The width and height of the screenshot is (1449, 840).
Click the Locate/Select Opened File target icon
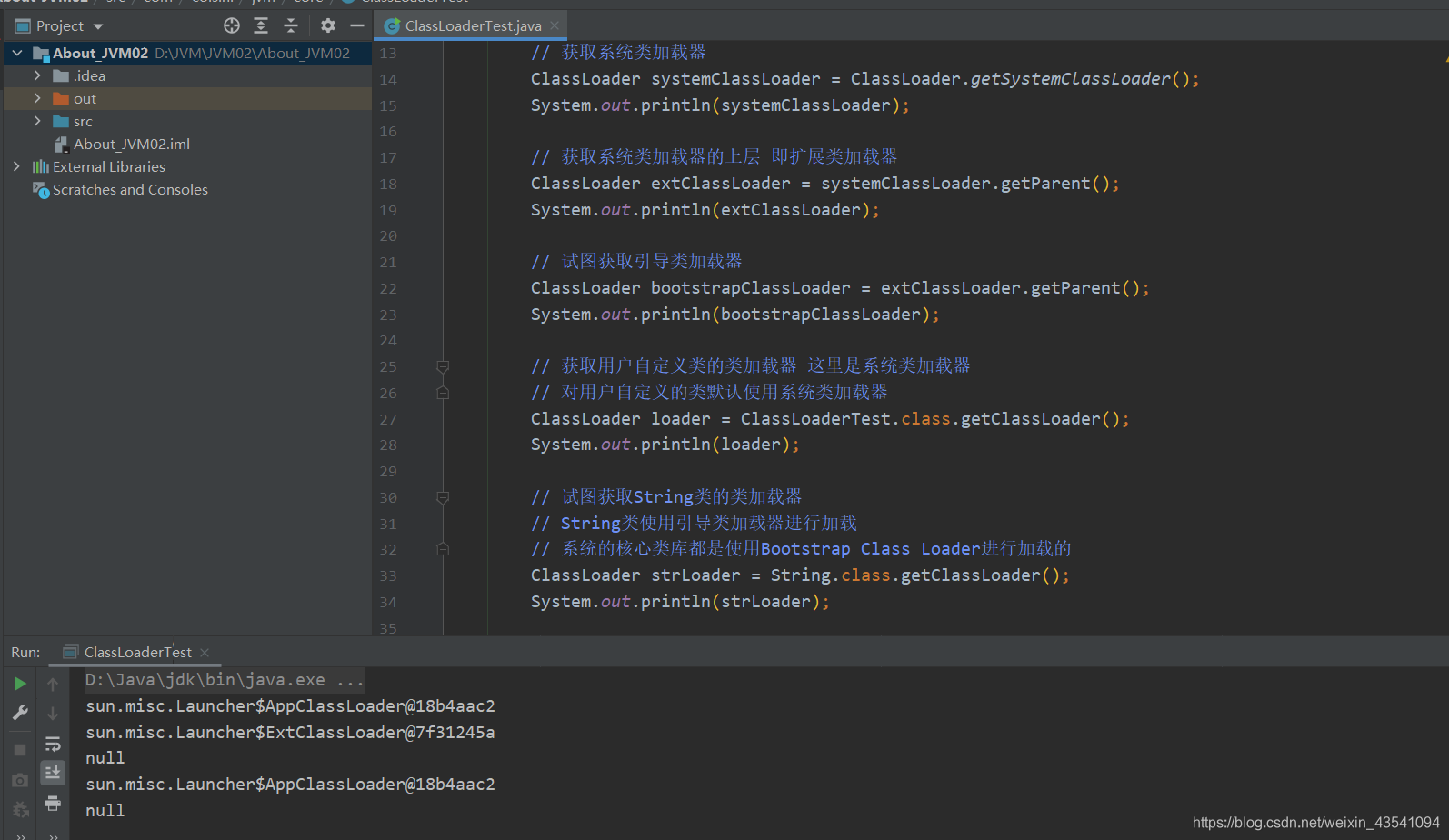click(x=232, y=25)
